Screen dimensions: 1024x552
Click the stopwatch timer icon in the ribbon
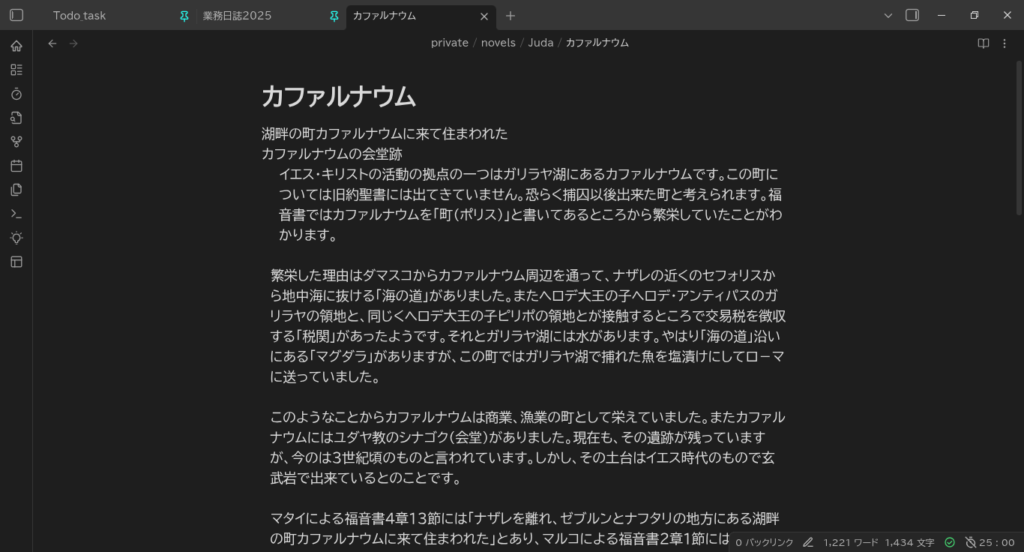16,94
